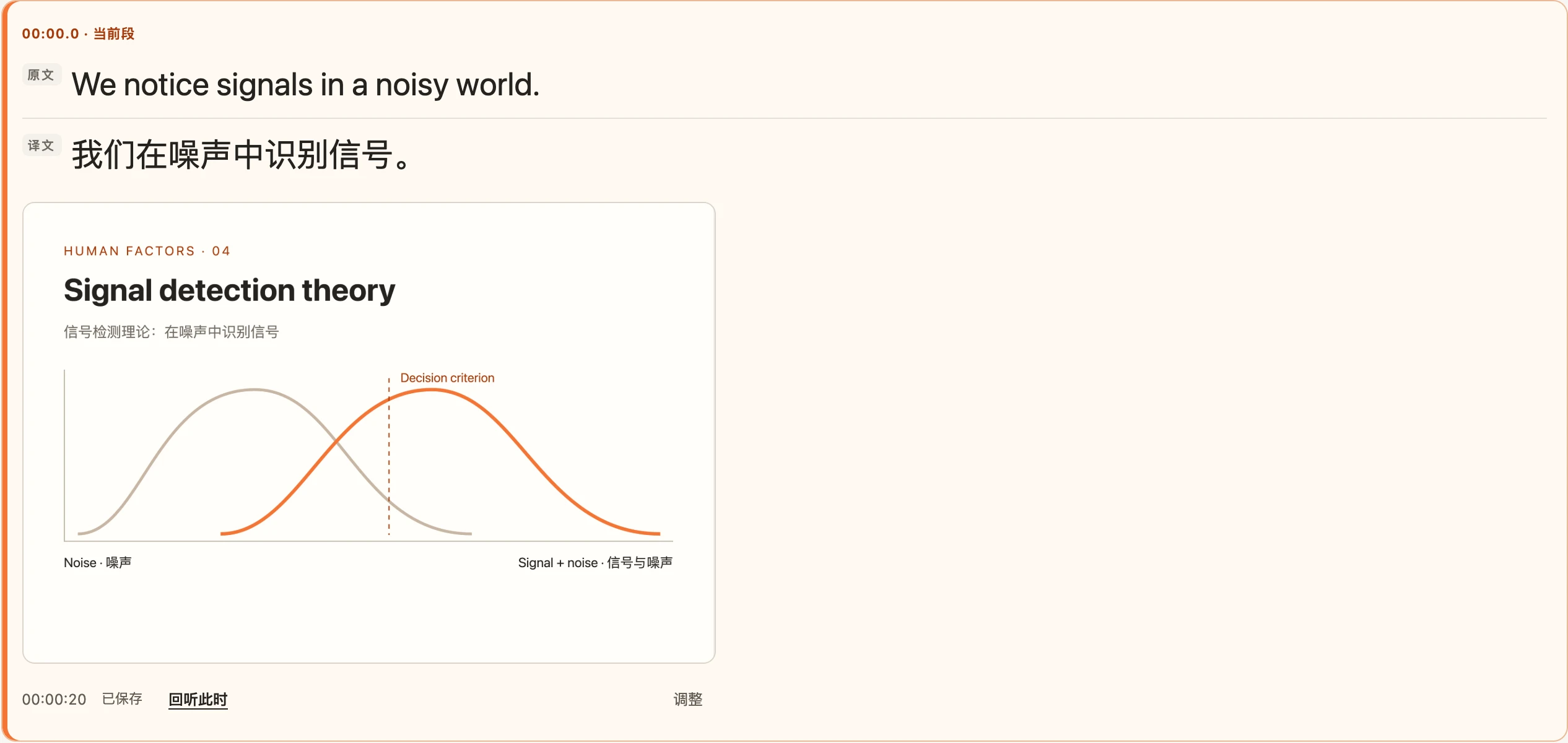Click the 译文 translation label badge

click(41, 146)
